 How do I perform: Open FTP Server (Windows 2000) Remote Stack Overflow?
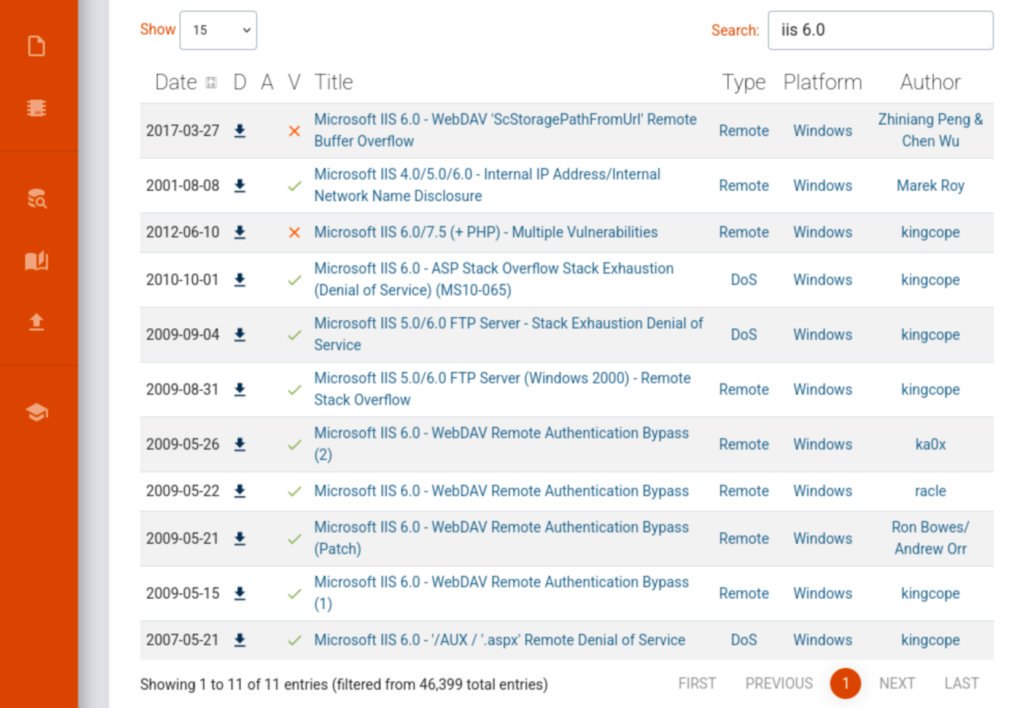502,389
